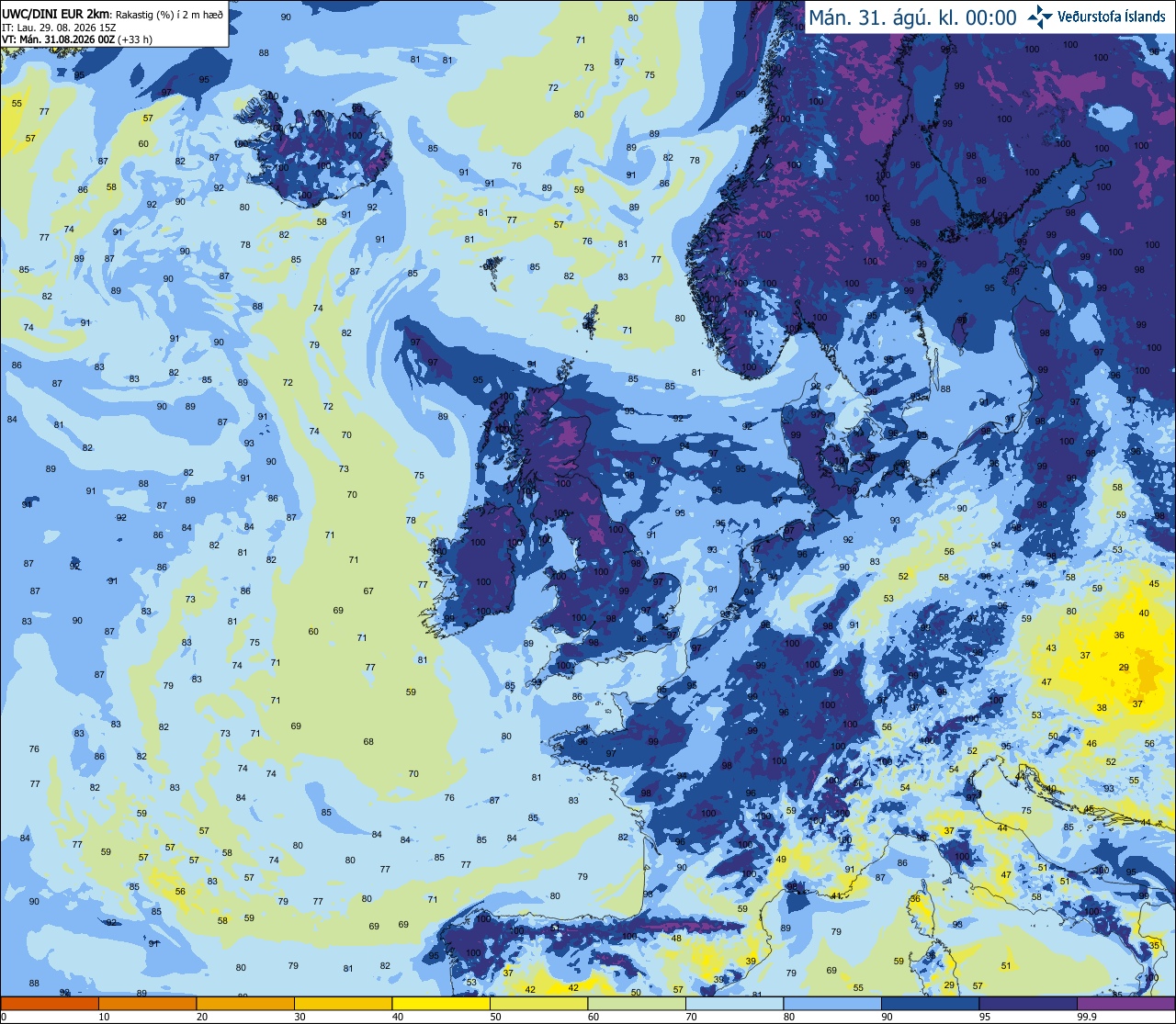Viewport: 1176px width, 1024px height.
Task: Click the medium blue 80–90 legend segment
Action: pos(832,1003)
